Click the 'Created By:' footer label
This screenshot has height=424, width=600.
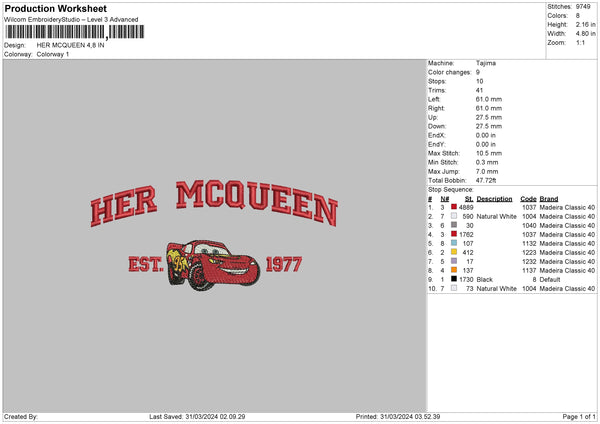pyautogui.click(x=21, y=416)
